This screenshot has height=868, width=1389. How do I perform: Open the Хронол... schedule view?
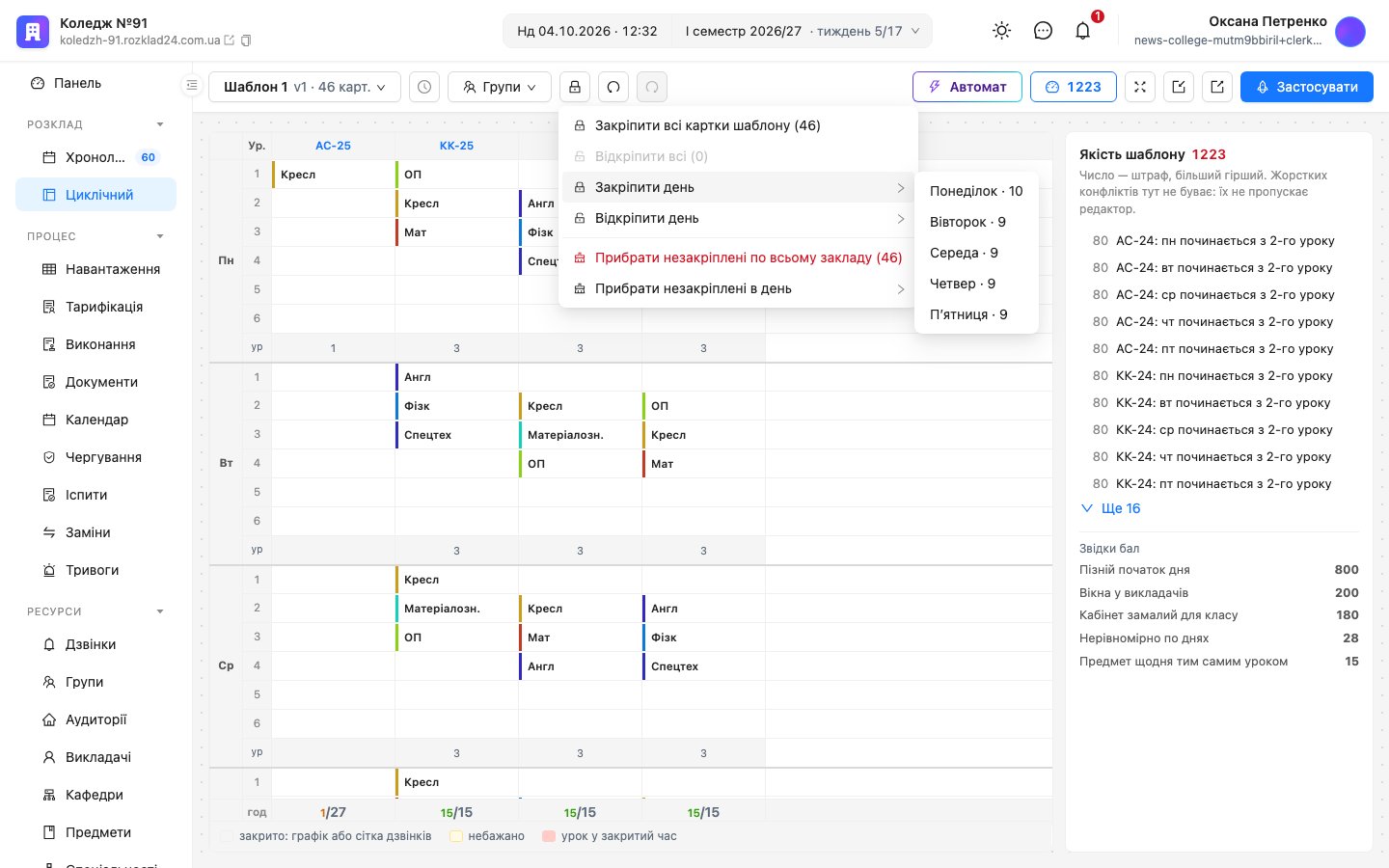coord(95,157)
